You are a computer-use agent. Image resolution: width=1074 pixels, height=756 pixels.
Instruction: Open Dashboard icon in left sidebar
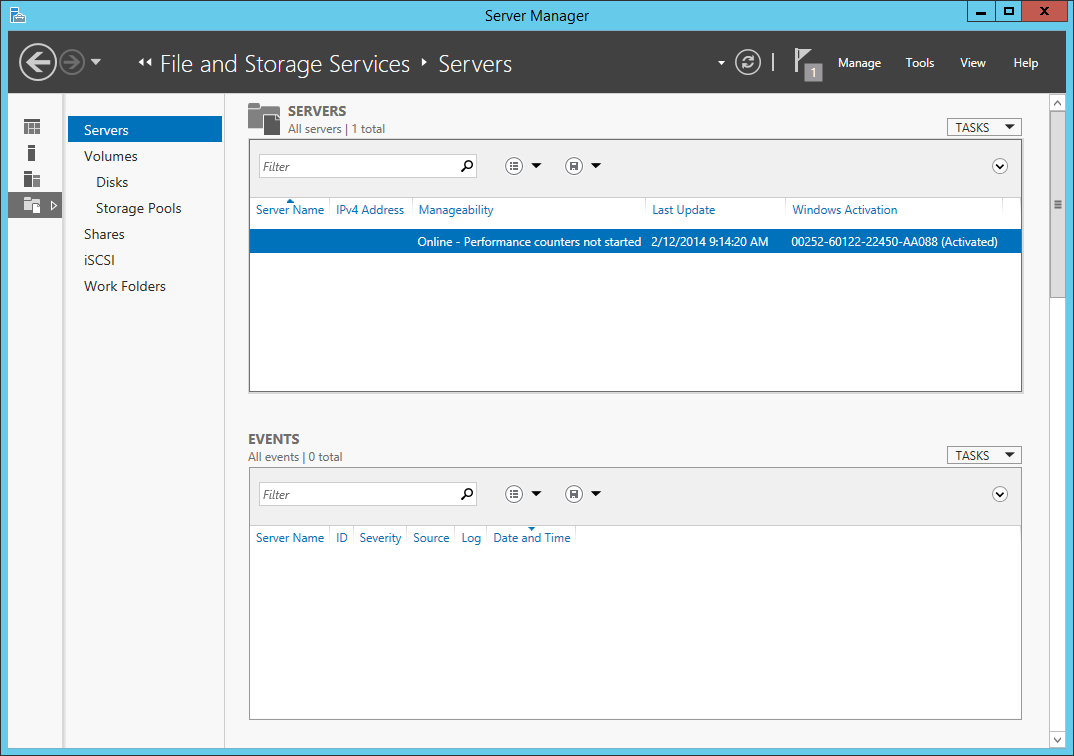coord(32,127)
